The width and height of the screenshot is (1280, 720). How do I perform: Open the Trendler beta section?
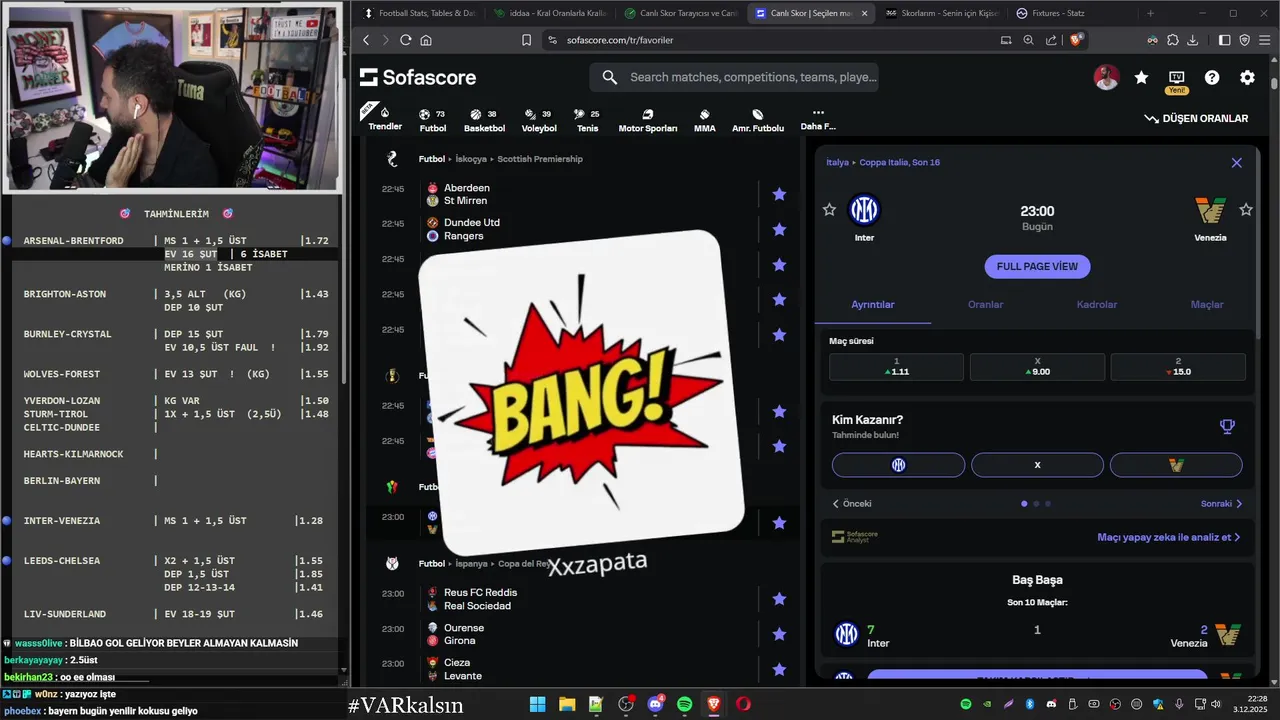[x=385, y=118]
